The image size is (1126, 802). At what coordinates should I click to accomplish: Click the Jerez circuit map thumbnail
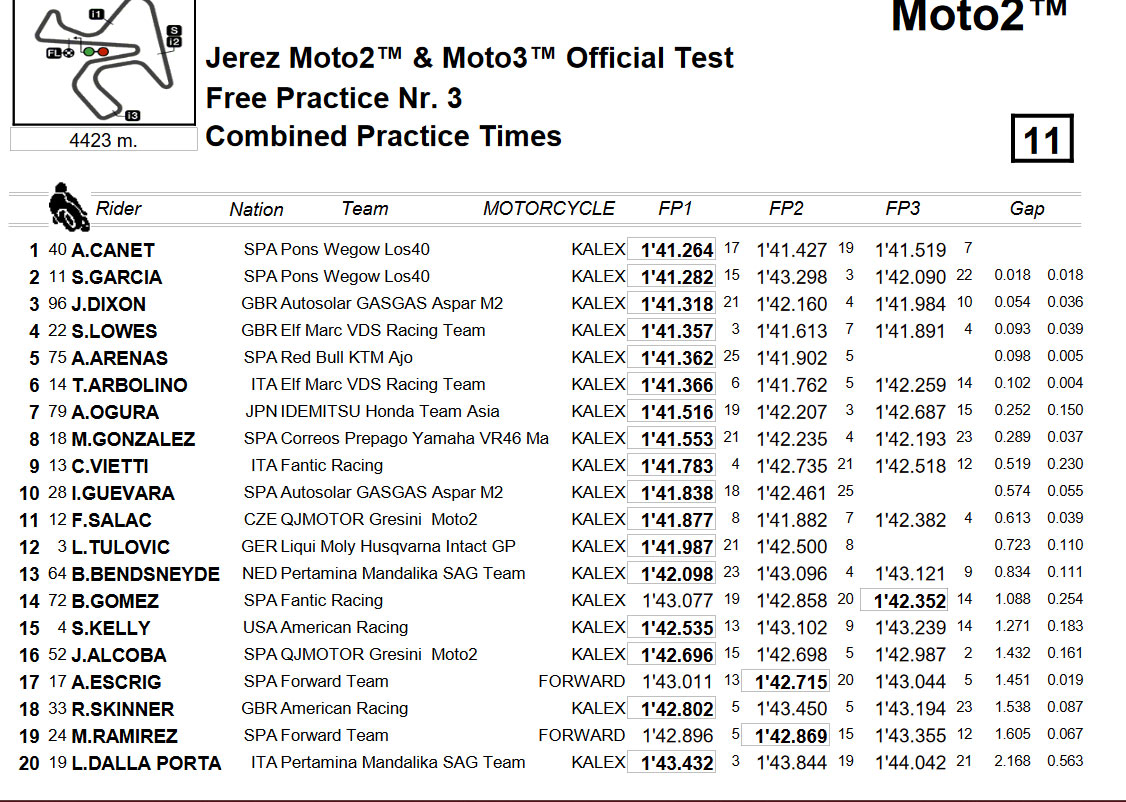(104, 62)
